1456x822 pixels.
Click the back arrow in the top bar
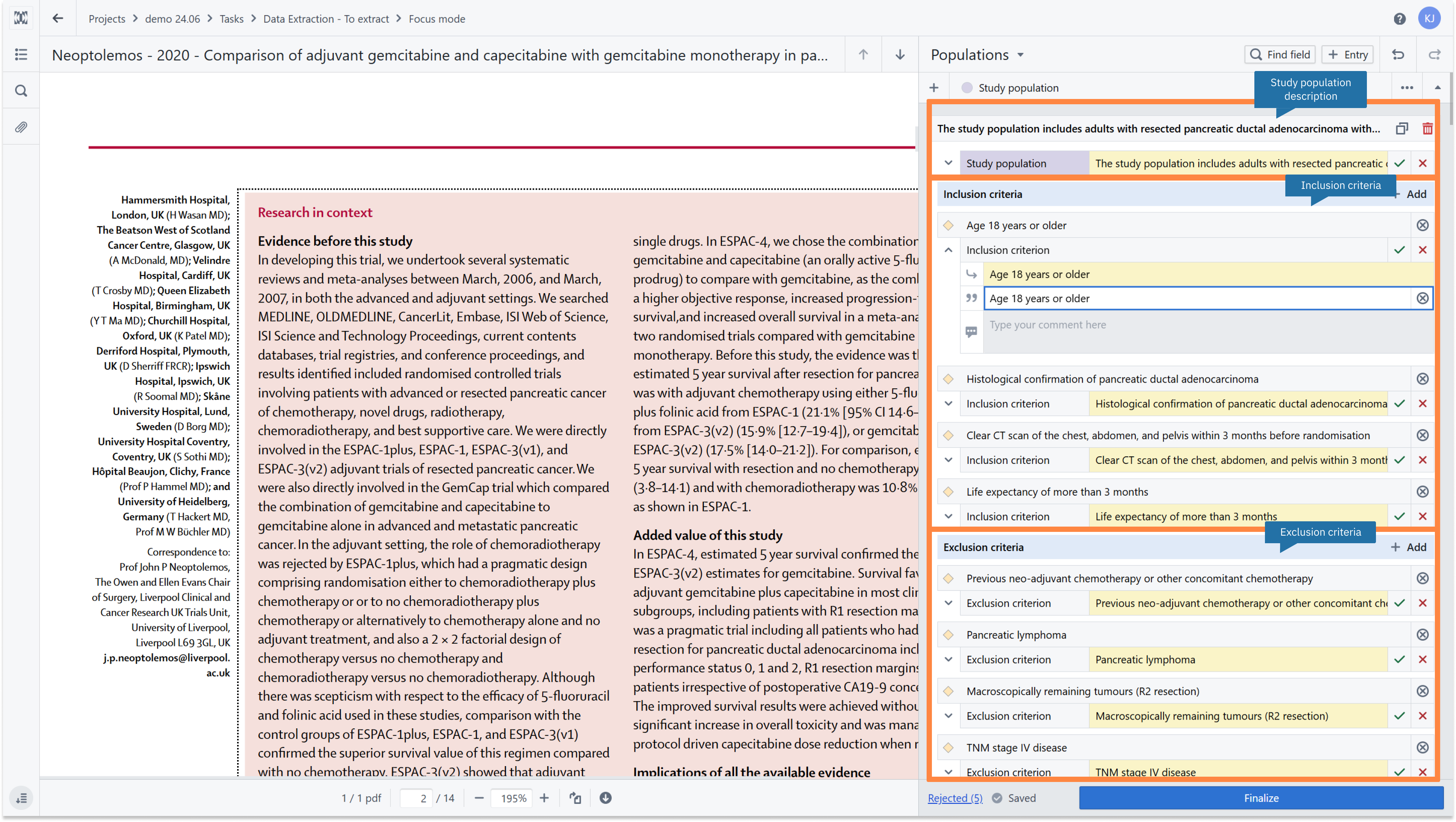pyautogui.click(x=58, y=19)
